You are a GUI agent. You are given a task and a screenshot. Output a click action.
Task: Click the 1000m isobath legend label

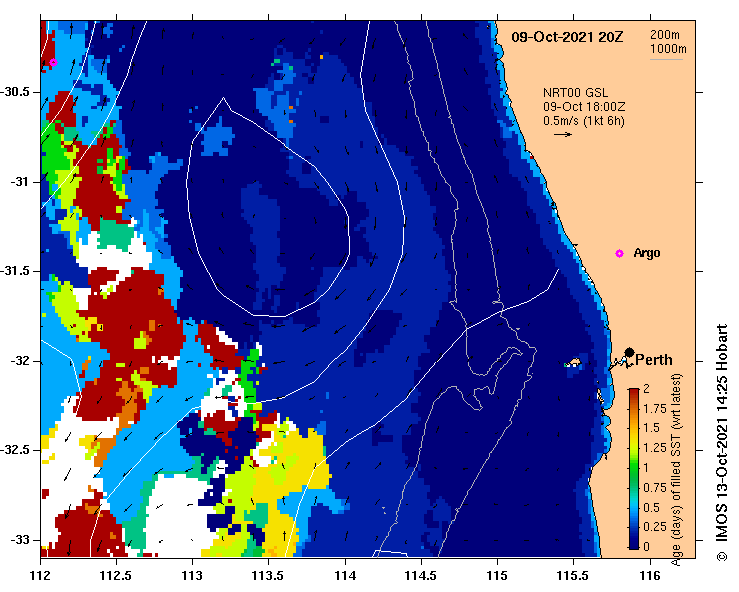pyautogui.click(x=668, y=49)
